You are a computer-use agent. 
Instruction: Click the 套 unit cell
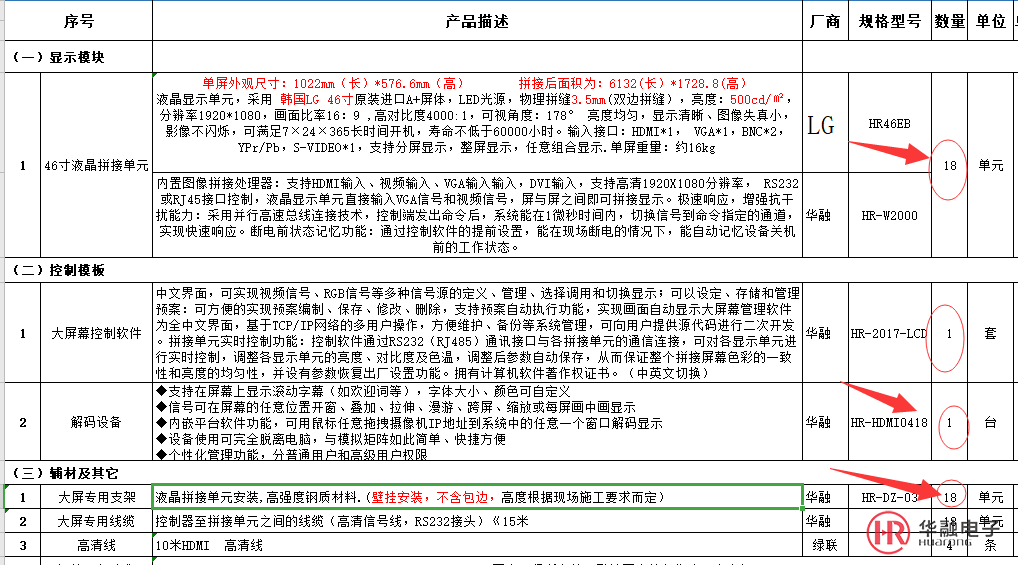click(991, 333)
